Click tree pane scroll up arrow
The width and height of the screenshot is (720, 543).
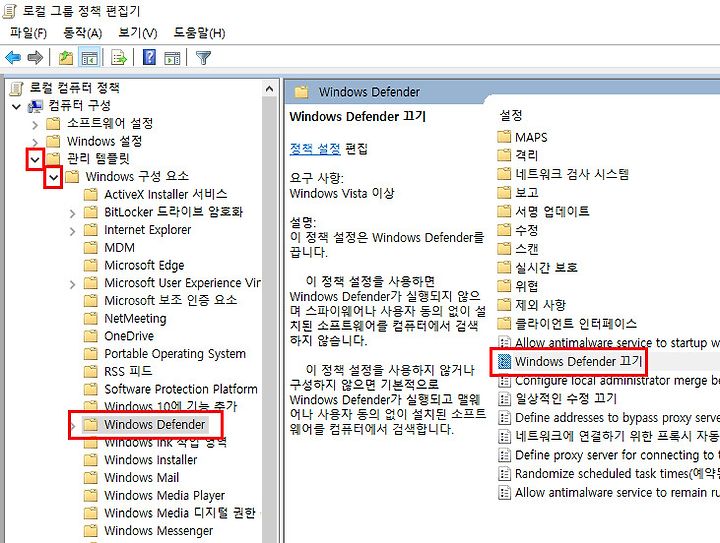click(270, 89)
